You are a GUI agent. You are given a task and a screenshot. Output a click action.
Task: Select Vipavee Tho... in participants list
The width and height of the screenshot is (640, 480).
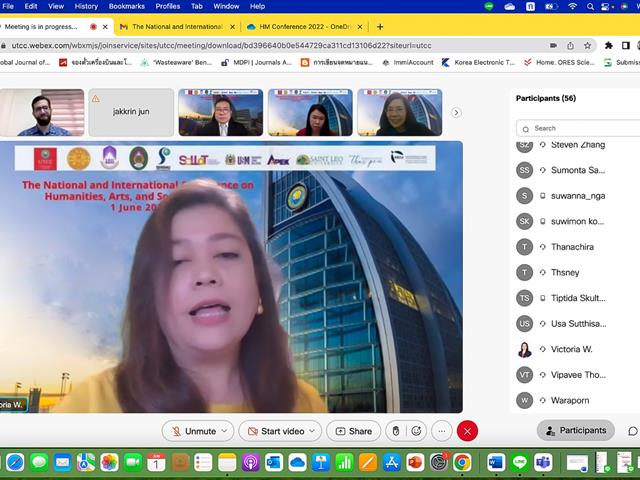pyautogui.click(x=577, y=375)
